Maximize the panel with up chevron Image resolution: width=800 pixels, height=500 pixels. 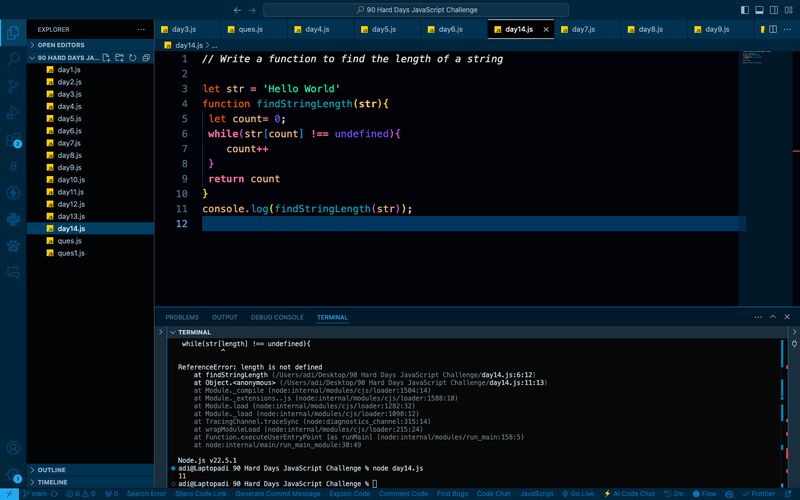(x=772, y=317)
